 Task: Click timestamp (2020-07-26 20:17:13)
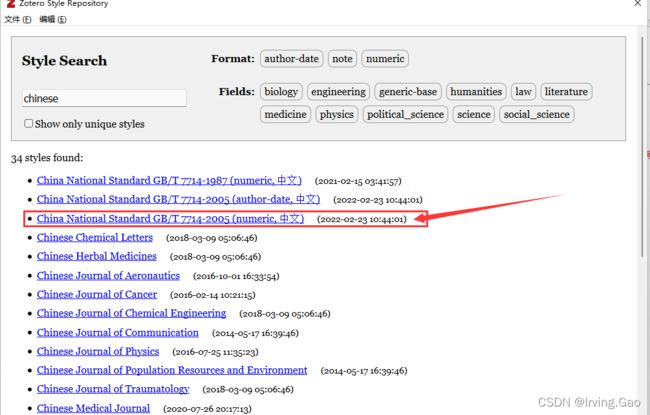(207, 409)
